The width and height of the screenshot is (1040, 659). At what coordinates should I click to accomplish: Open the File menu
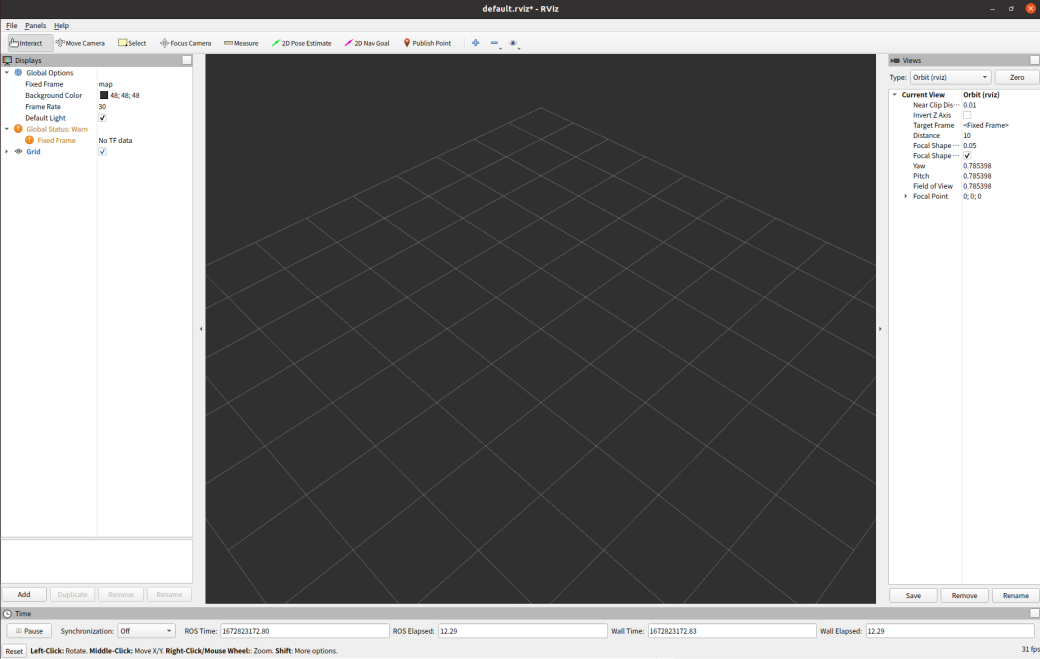coord(11,25)
